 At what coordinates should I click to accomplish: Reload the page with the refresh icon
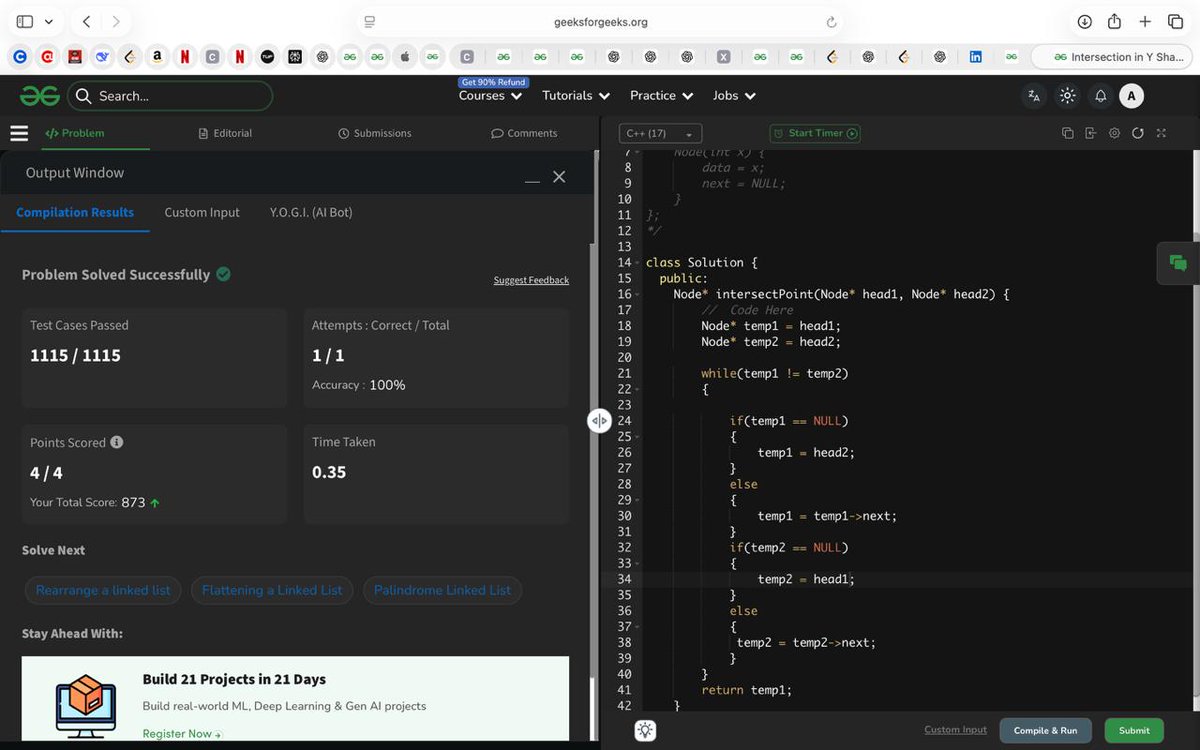tap(831, 22)
